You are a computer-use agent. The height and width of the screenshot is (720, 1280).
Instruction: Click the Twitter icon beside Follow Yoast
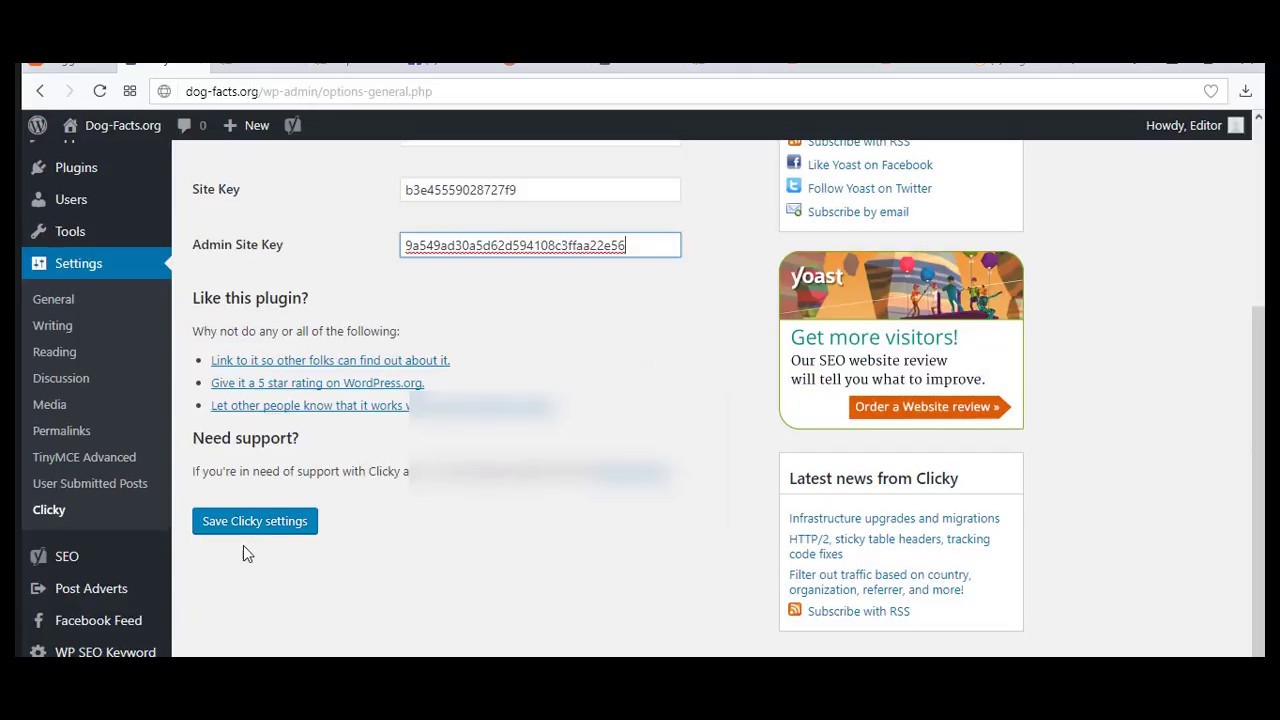coord(794,186)
